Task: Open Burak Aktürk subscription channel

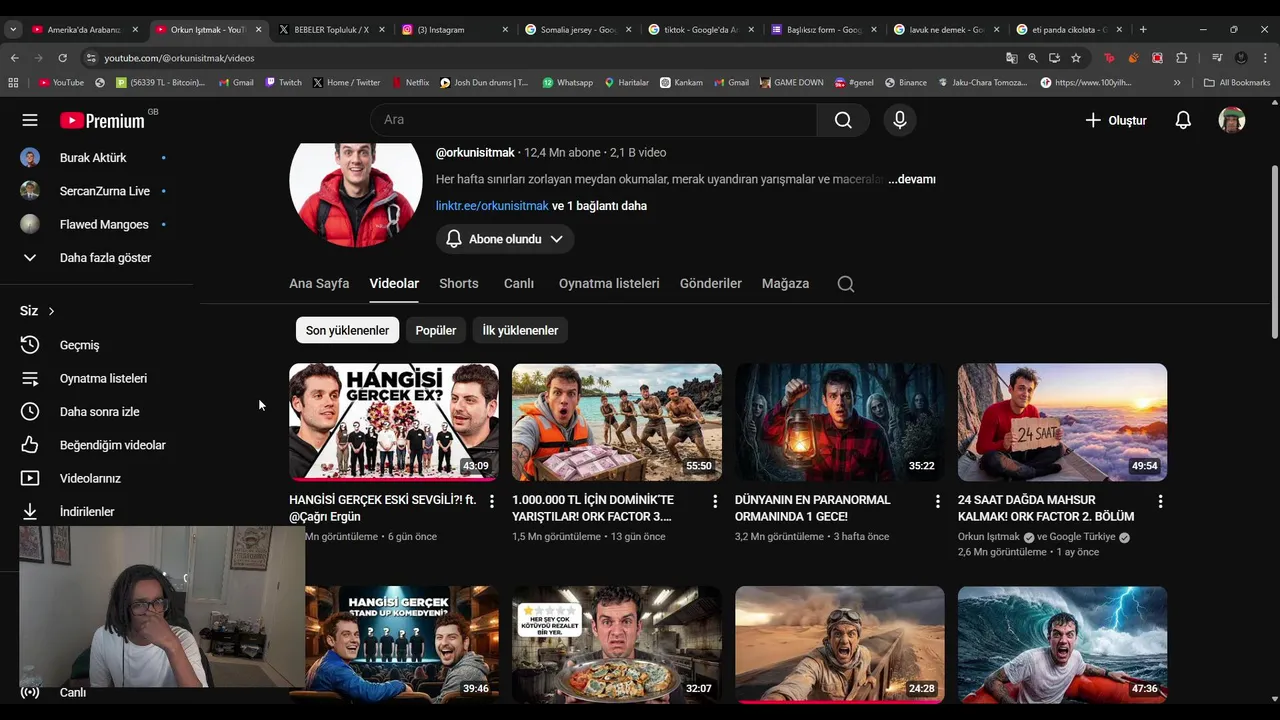Action: click(93, 158)
